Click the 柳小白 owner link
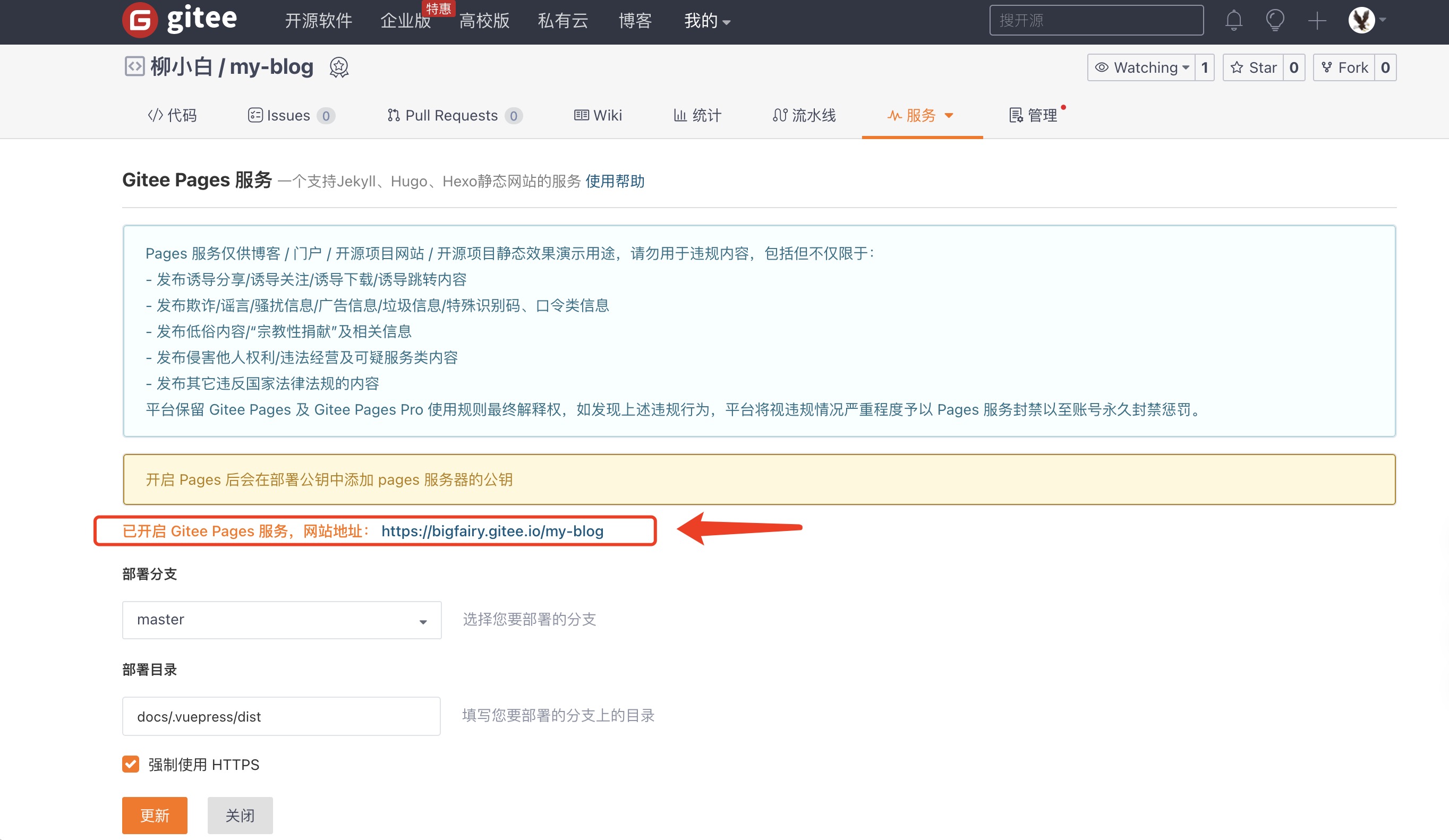 click(x=182, y=67)
